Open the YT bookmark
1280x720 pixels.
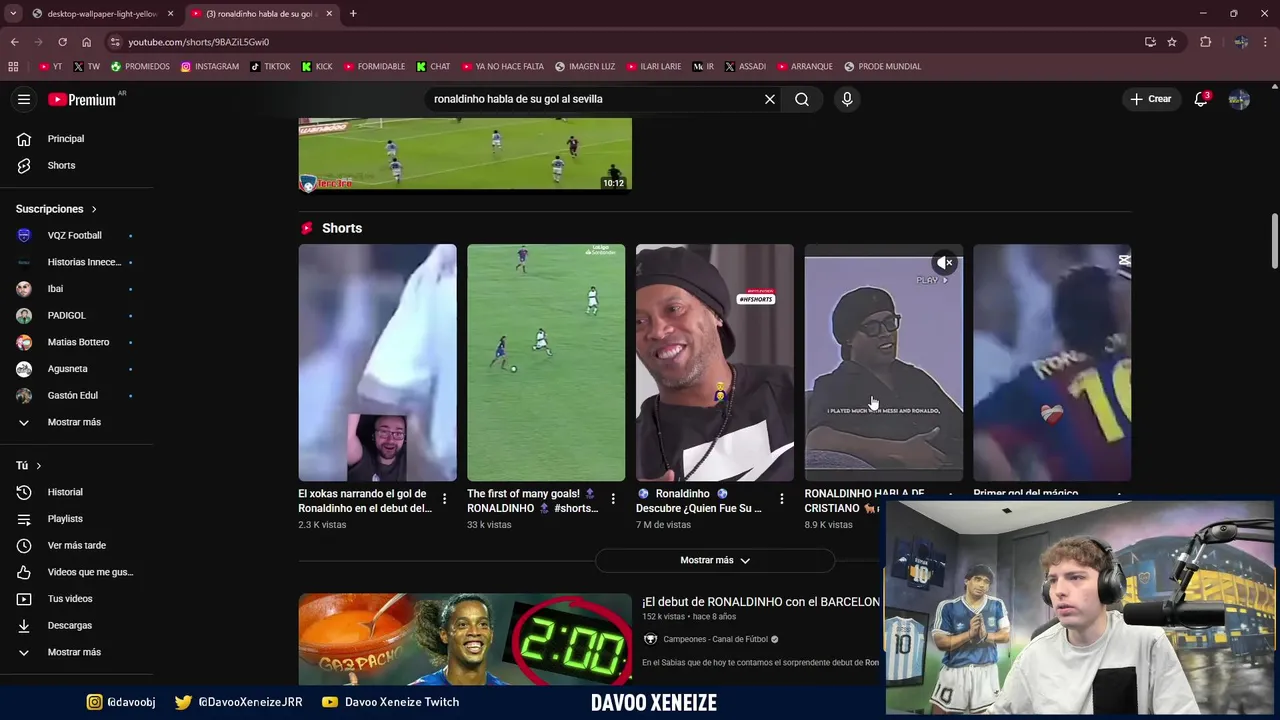pyautogui.click(x=50, y=67)
